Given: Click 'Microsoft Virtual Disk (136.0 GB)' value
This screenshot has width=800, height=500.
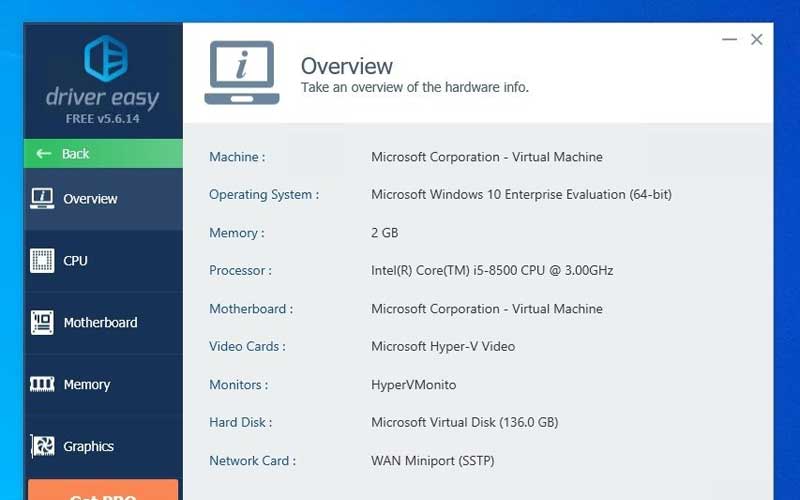Looking at the screenshot, I should pyautogui.click(x=465, y=422).
